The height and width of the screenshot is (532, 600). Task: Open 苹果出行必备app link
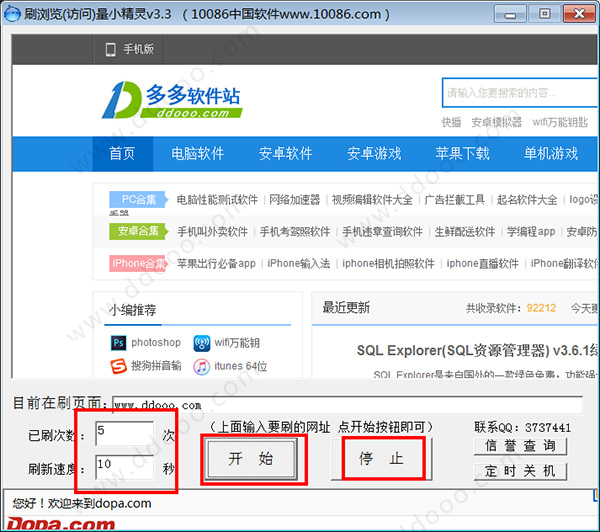click(x=216, y=264)
